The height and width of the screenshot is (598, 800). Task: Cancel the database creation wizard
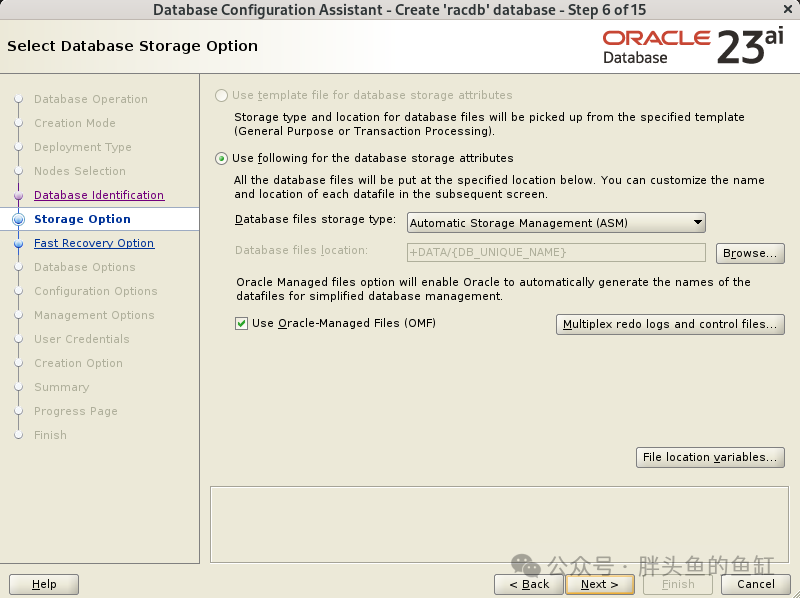756,584
